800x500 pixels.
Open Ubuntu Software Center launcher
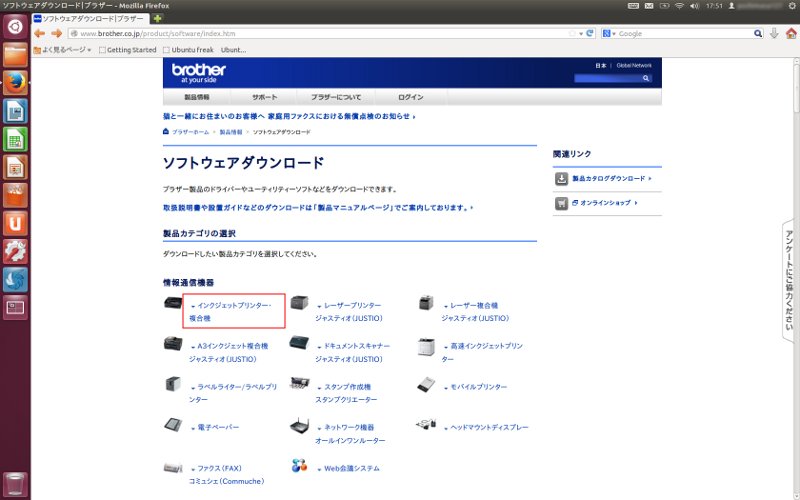[15, 195]
